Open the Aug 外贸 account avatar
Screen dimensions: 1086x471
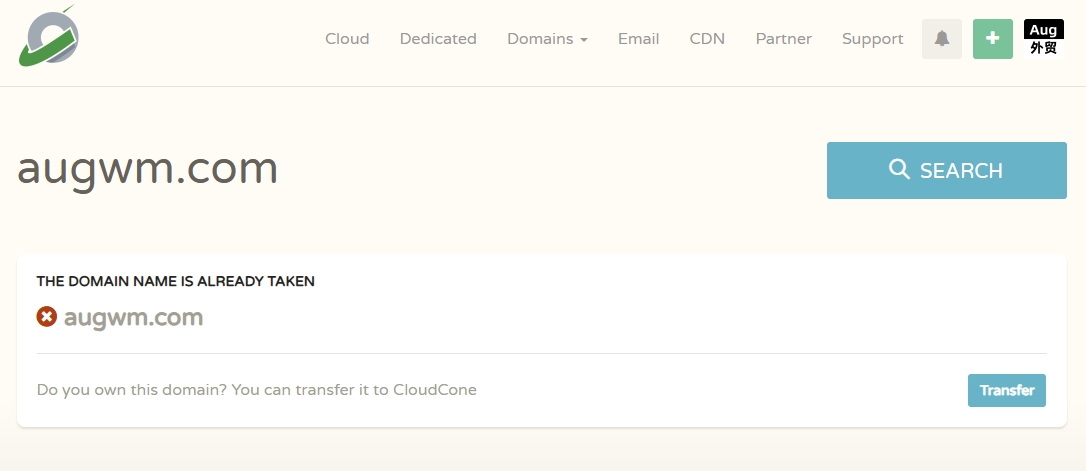coord(1043,39)
